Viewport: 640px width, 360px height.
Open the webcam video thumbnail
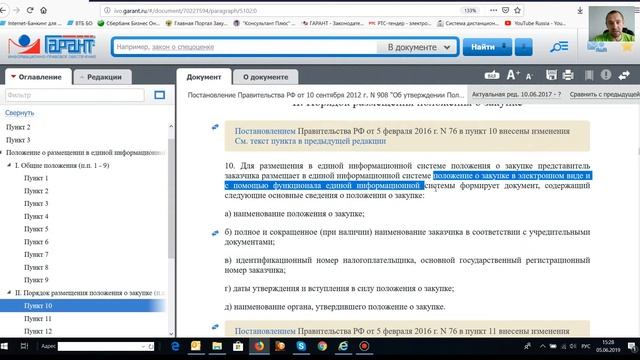tap(611, 24)
